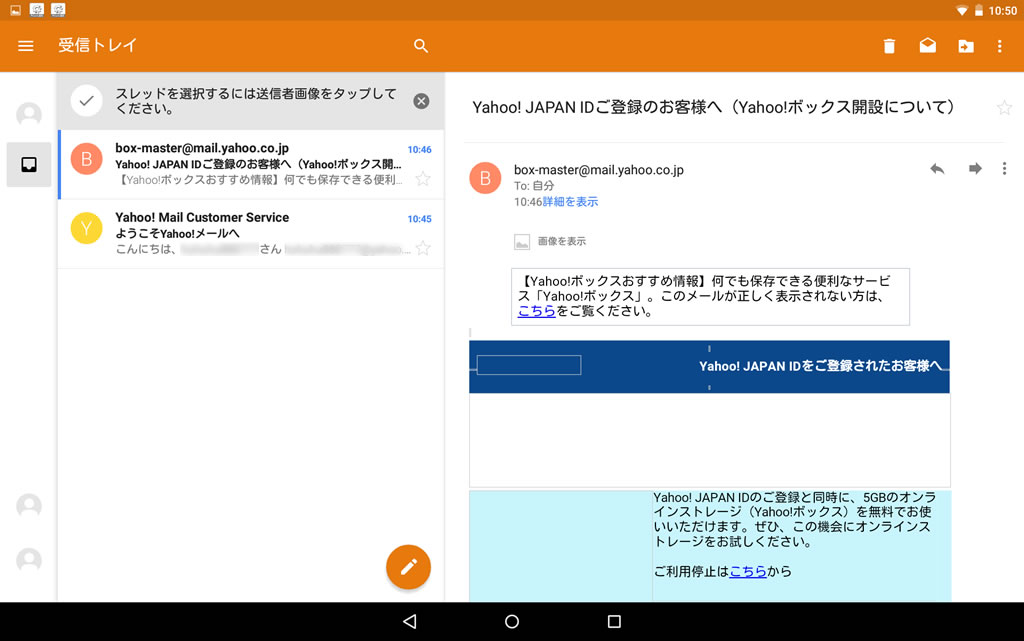This screenshot has width=1024, height=641.
Task: Star the open email subject
Action: [x=1004, y=108]
